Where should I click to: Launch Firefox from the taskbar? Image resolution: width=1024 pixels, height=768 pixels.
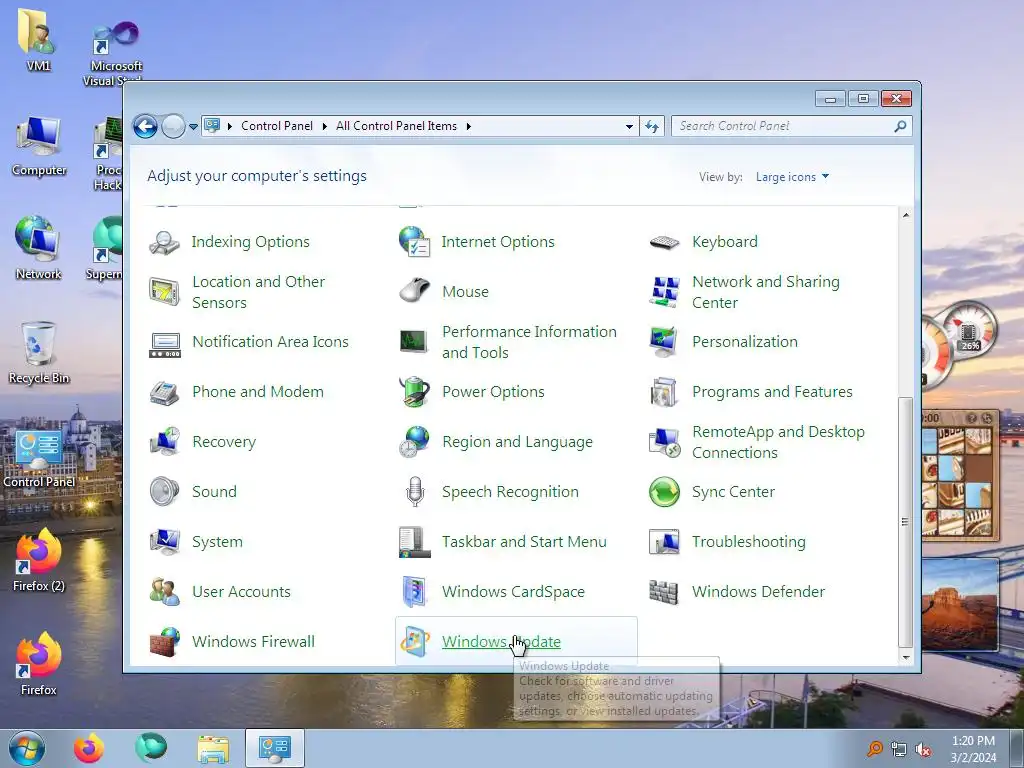pyautogui.click(x=89, y=748)
